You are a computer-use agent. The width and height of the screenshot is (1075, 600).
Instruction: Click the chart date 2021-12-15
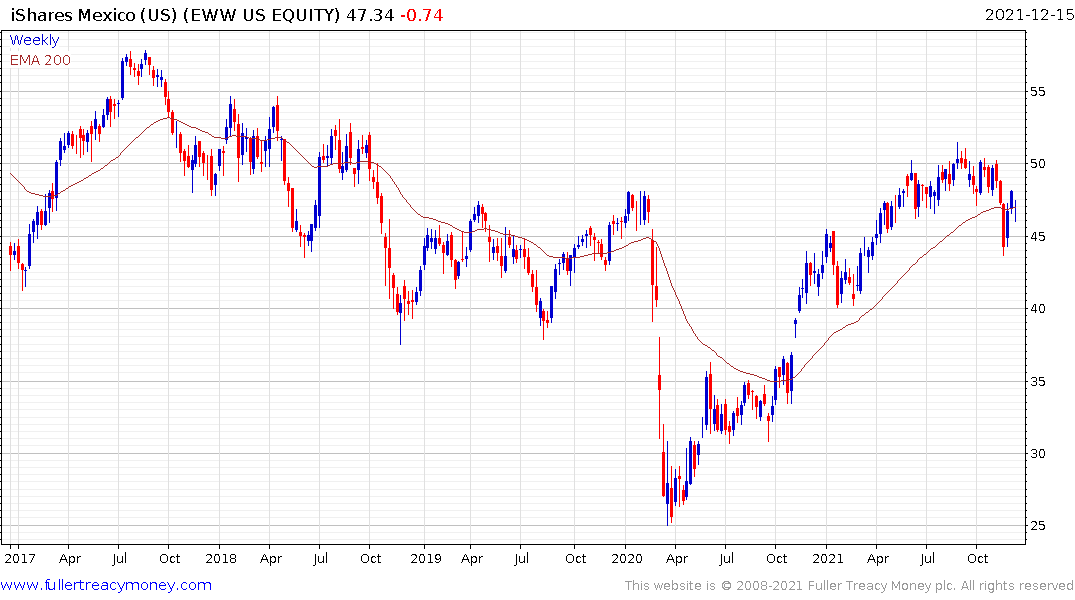1029,15
